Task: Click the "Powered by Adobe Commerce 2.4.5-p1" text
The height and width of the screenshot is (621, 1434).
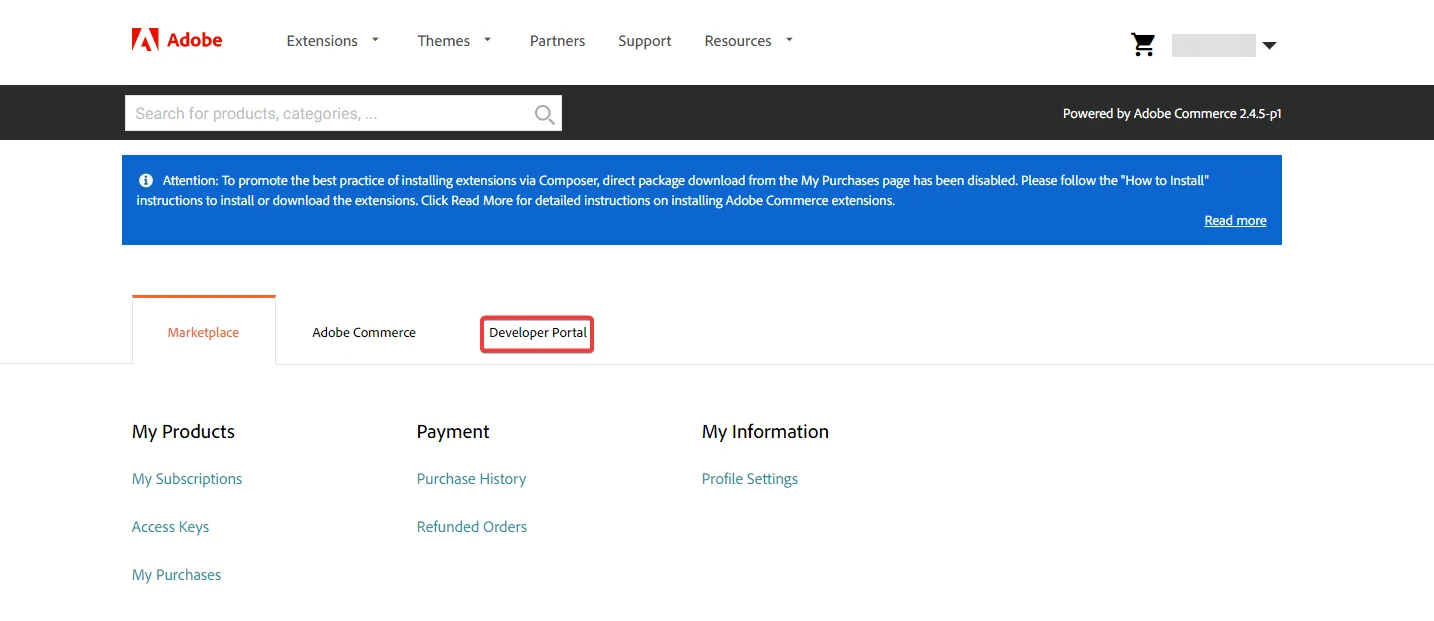Action: (1172, 114)
